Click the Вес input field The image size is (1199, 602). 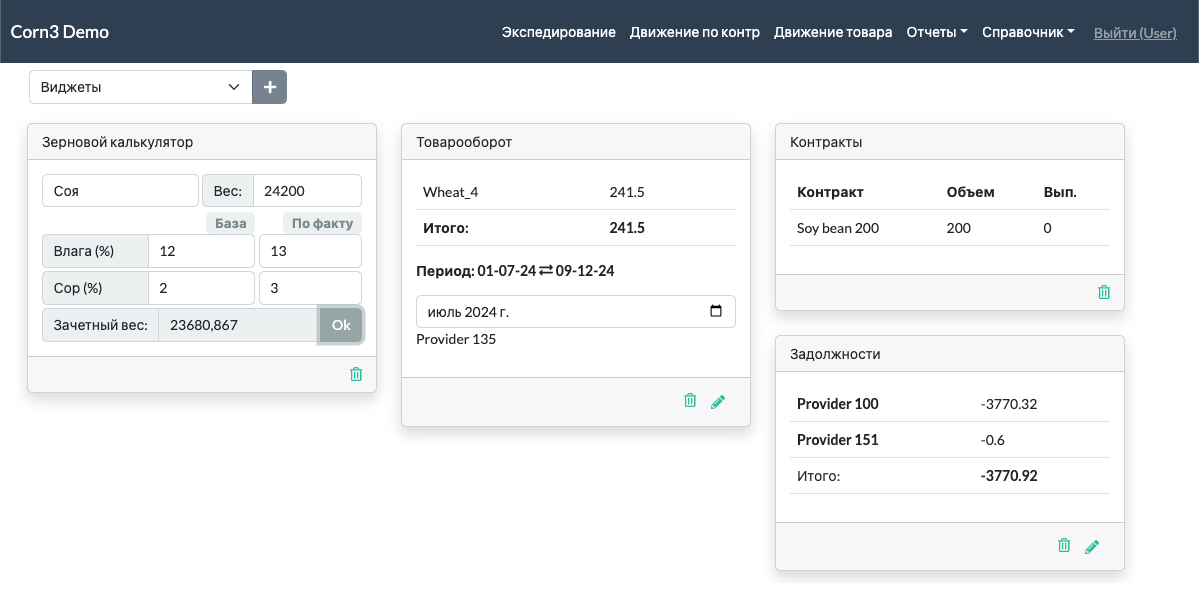307,191
